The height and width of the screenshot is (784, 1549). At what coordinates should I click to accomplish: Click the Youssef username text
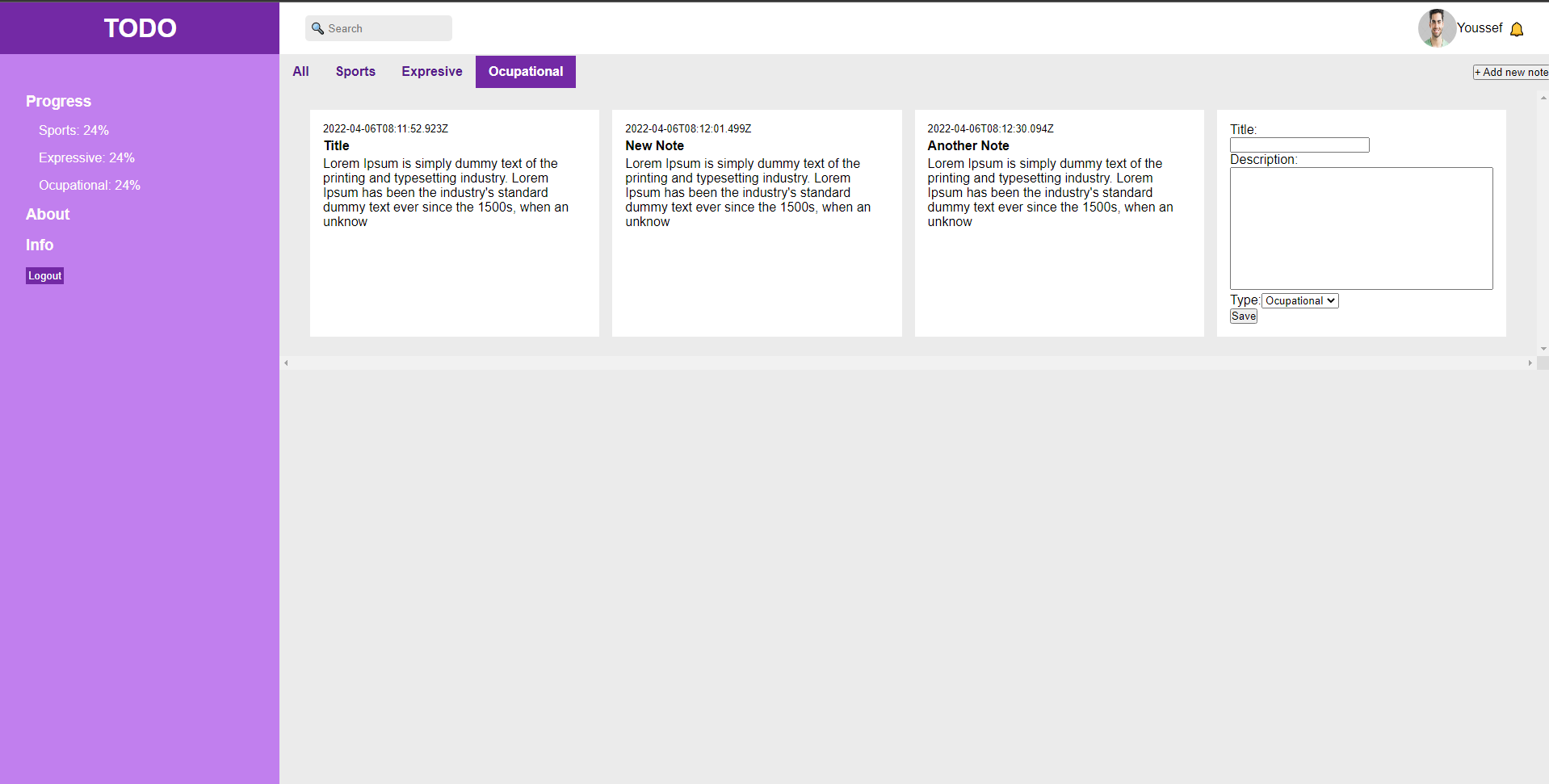pos(1480,27)
